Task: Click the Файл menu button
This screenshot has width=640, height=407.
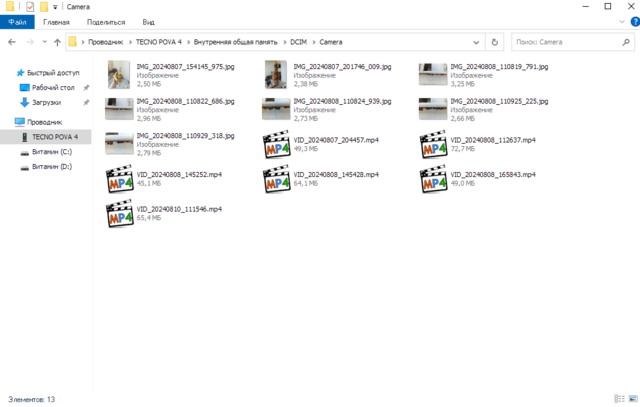Action: (17, 21)
